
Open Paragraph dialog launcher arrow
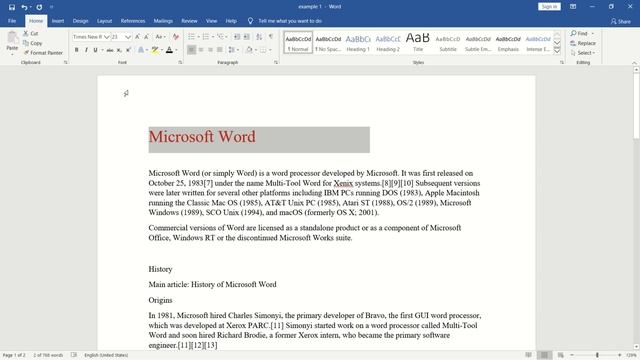[276, 62]
